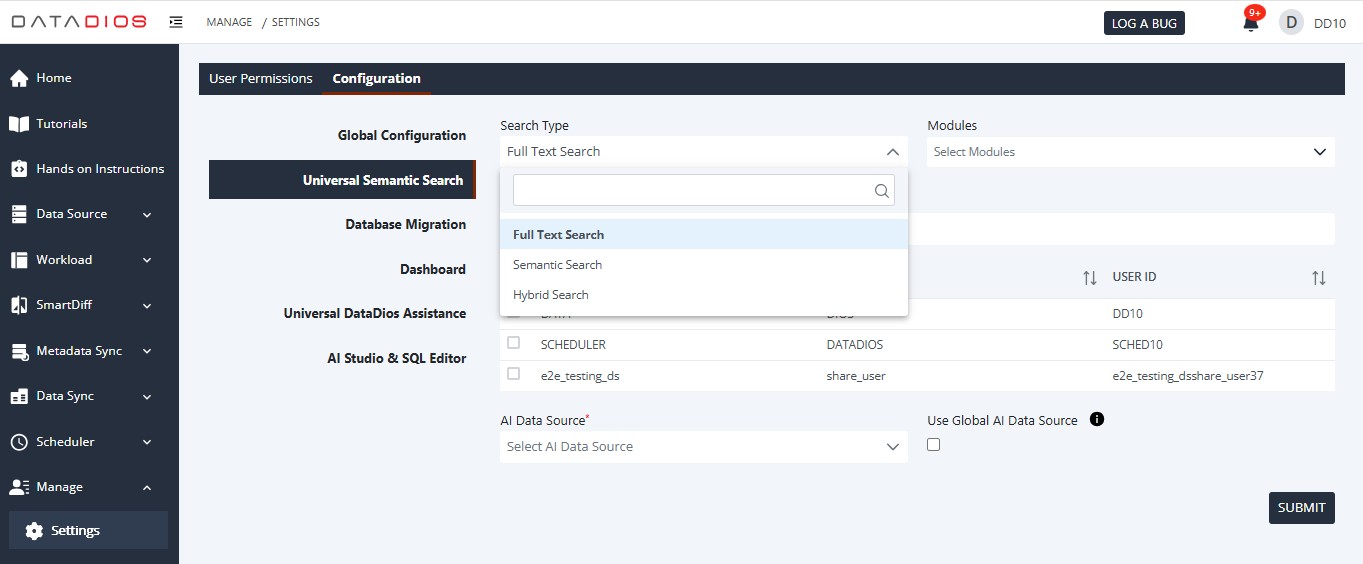The height and width of the screenshot is (564, 1363).
Task: Click the Home icon in sidebar
Action: click(19, 78)
